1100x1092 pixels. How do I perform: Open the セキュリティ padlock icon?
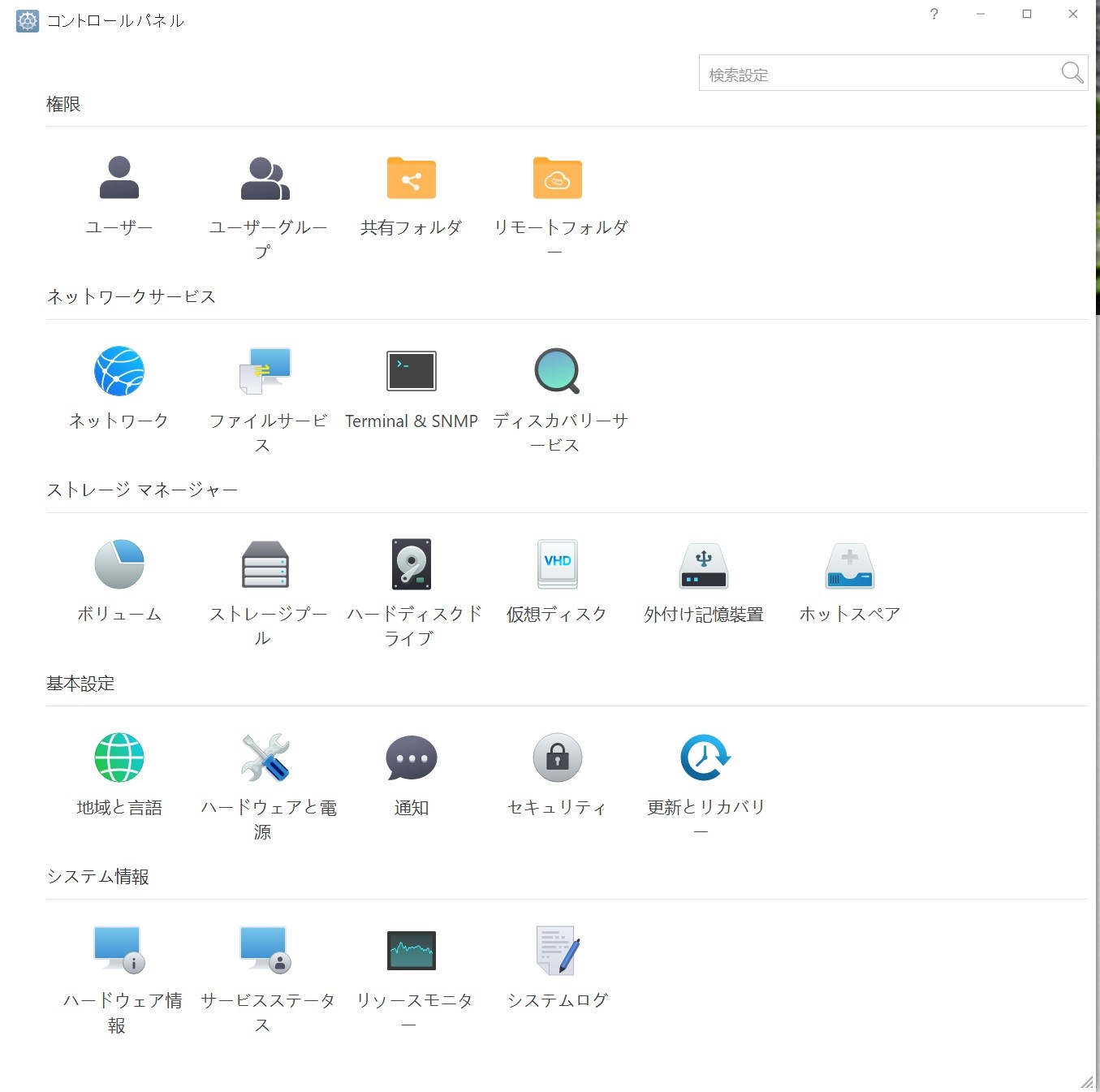pyautogui.click(x=558, y=757)
